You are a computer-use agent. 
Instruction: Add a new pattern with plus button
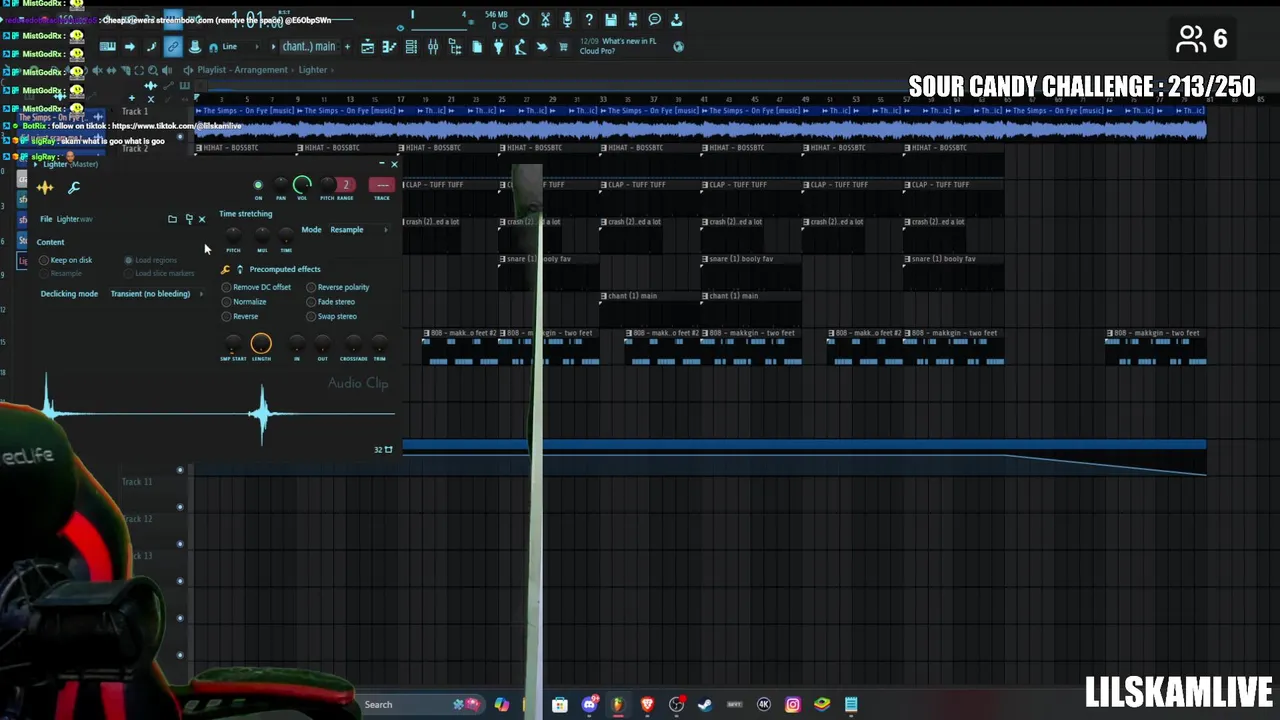(347, 46)
